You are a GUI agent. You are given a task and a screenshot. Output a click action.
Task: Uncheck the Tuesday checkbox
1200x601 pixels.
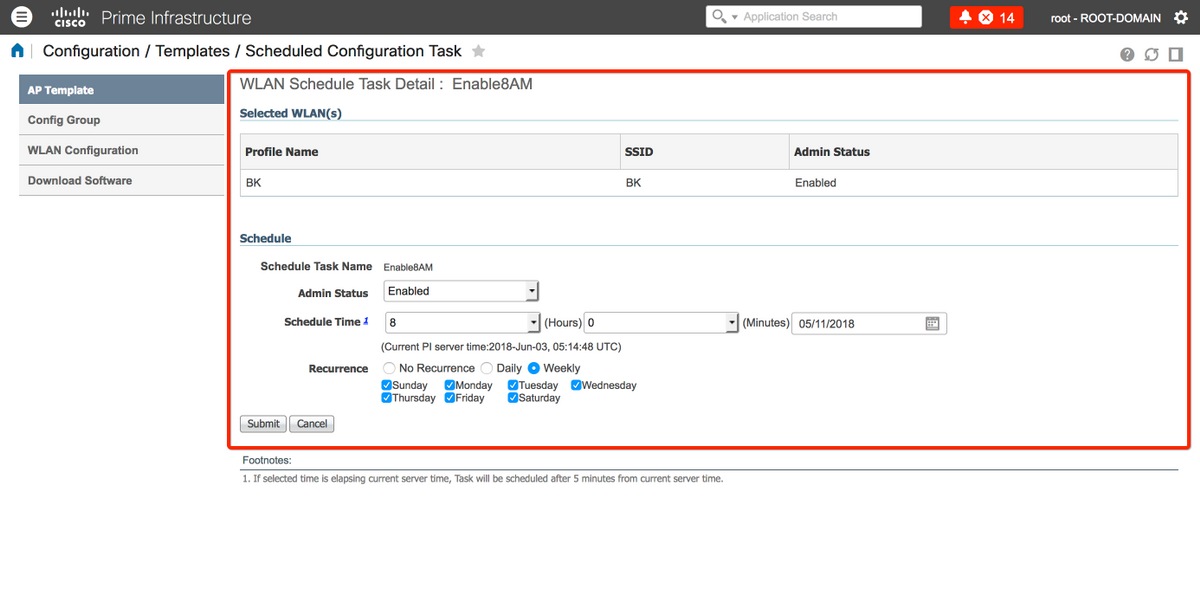tap(513, 385)
